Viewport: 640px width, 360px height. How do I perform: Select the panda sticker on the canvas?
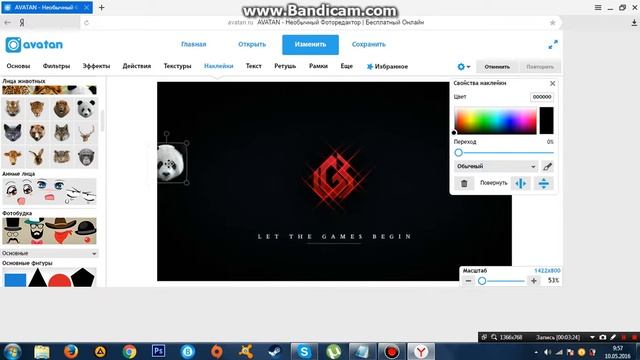(171, 163)
